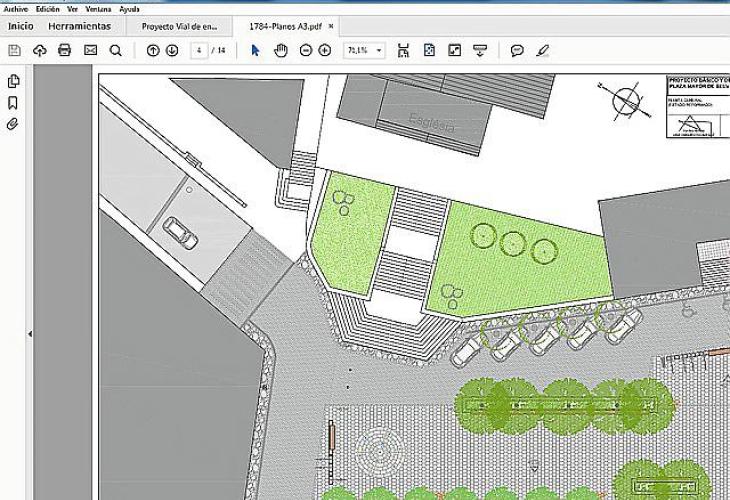Click the upload to cloud icon

click(x=40, y=50)
